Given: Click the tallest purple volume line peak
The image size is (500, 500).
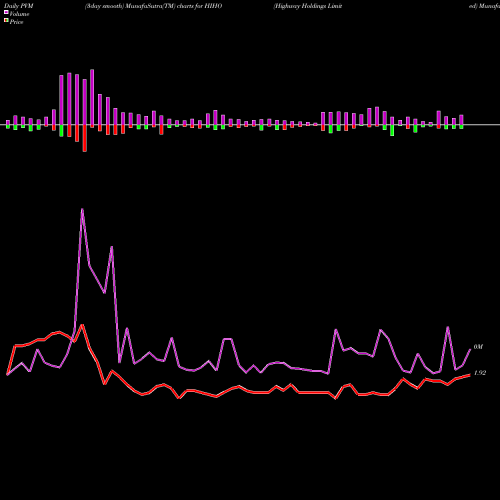Looking at the screenshot, I should 82,210.
